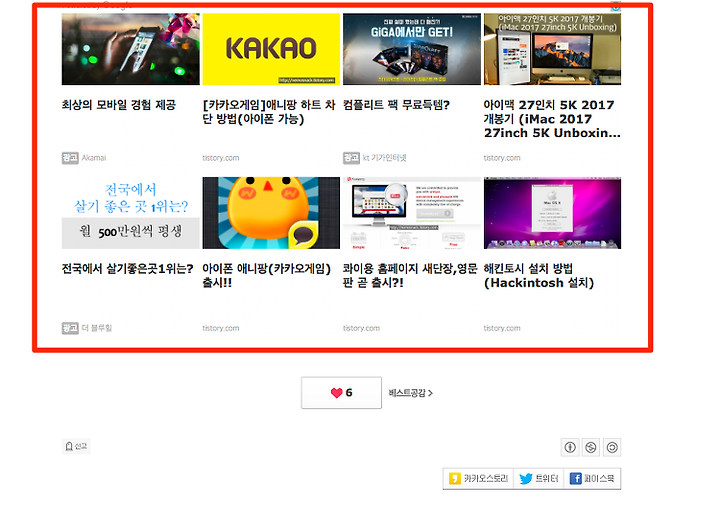Click the 'kt 기가인터넷' advertiser label
Viewport: 720px width, 505px height.
tap(385, 158)
